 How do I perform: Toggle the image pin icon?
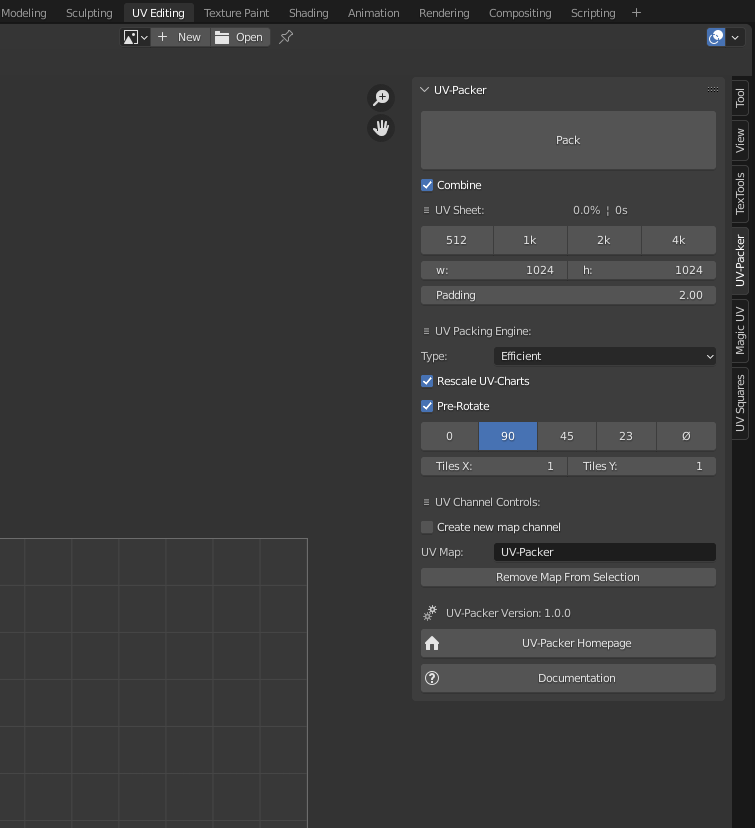click(x=286, y=37)
